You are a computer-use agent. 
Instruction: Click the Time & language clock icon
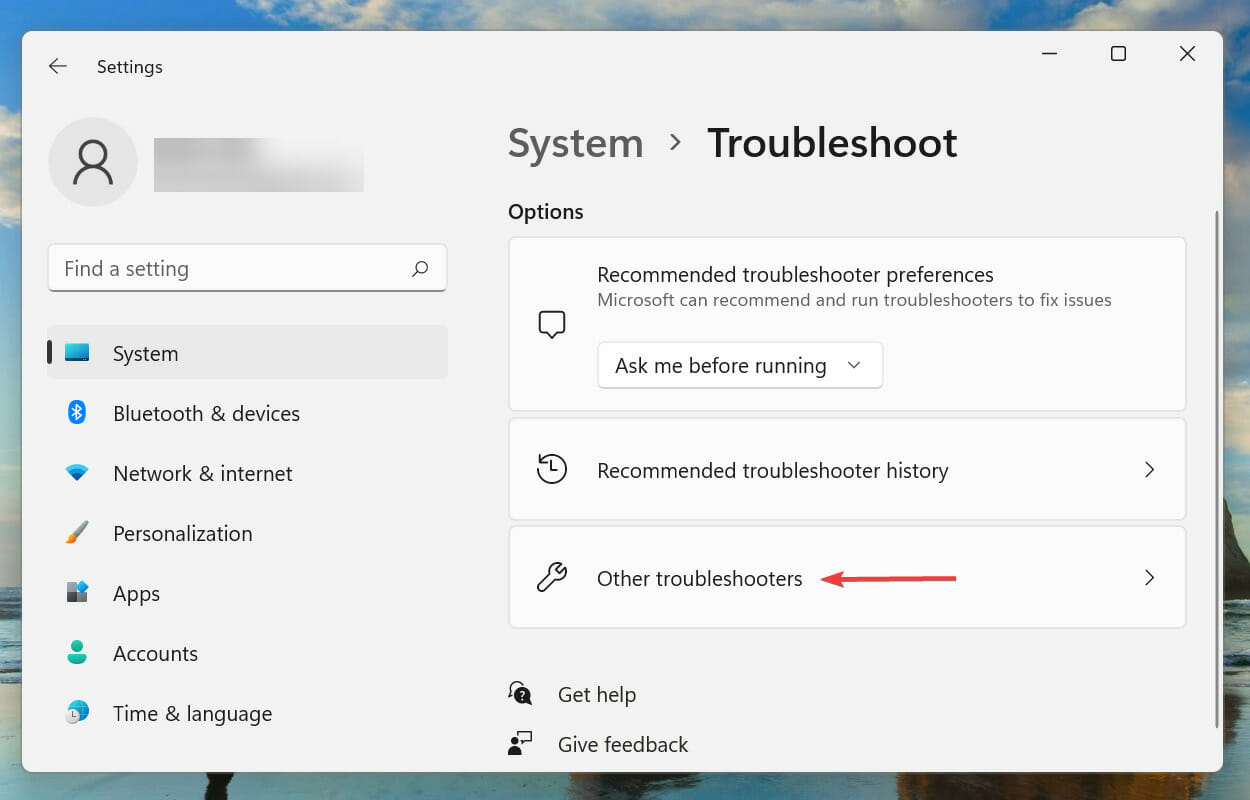tap(76, 713)
